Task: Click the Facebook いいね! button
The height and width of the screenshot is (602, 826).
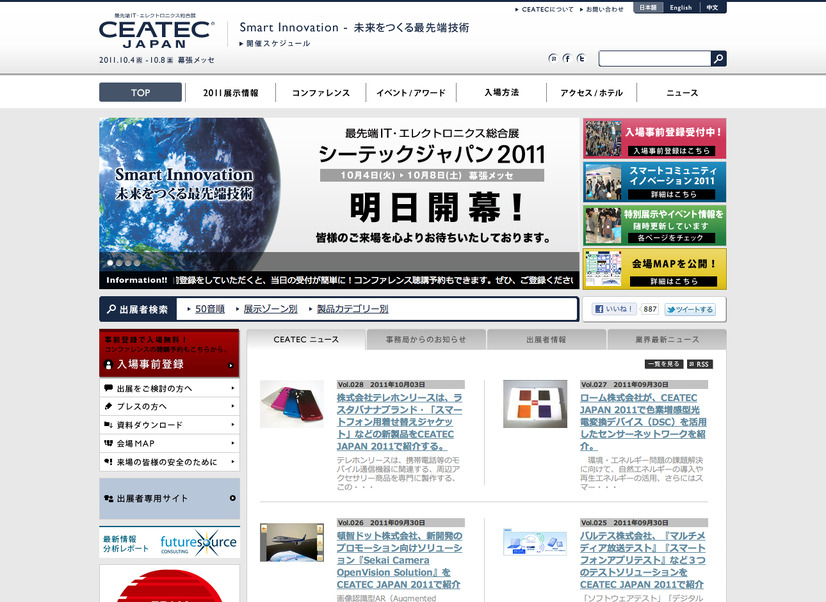Action: click(x=614, y=309)
